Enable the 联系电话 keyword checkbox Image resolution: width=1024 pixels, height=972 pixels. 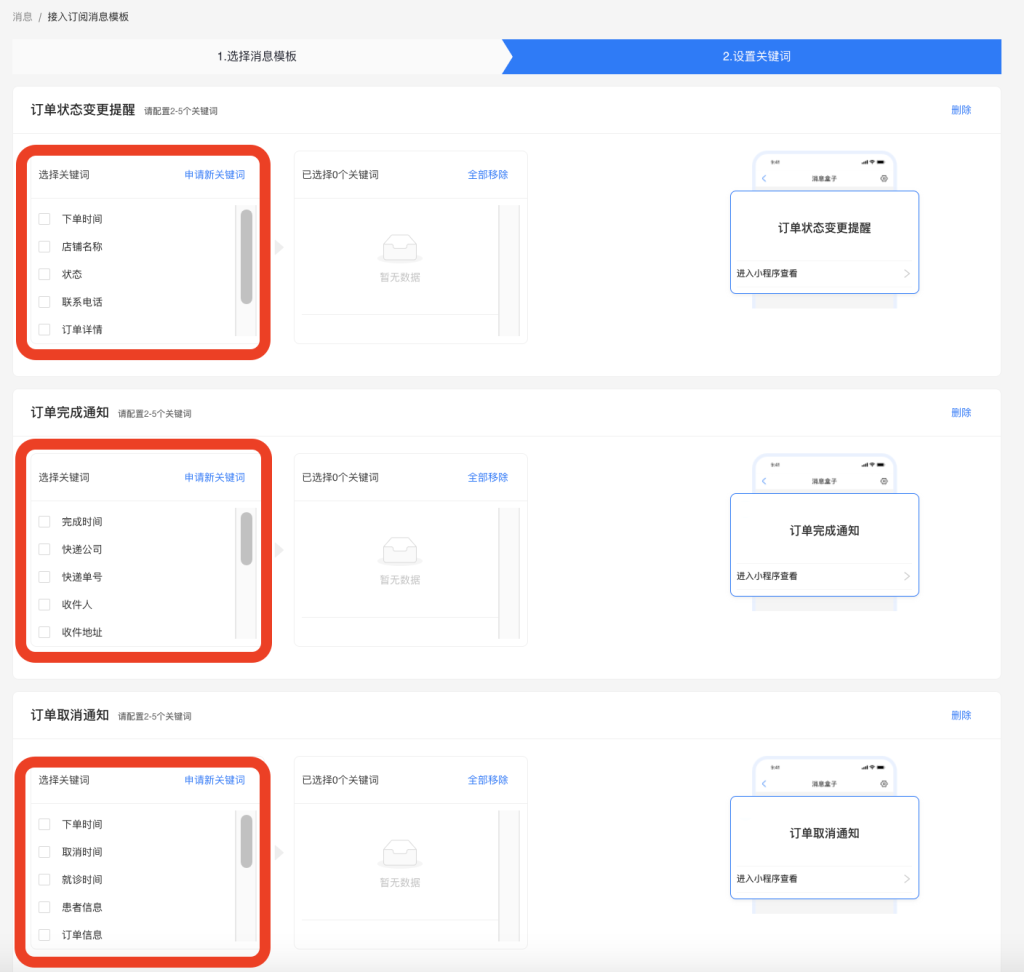(x=44, y=301)
